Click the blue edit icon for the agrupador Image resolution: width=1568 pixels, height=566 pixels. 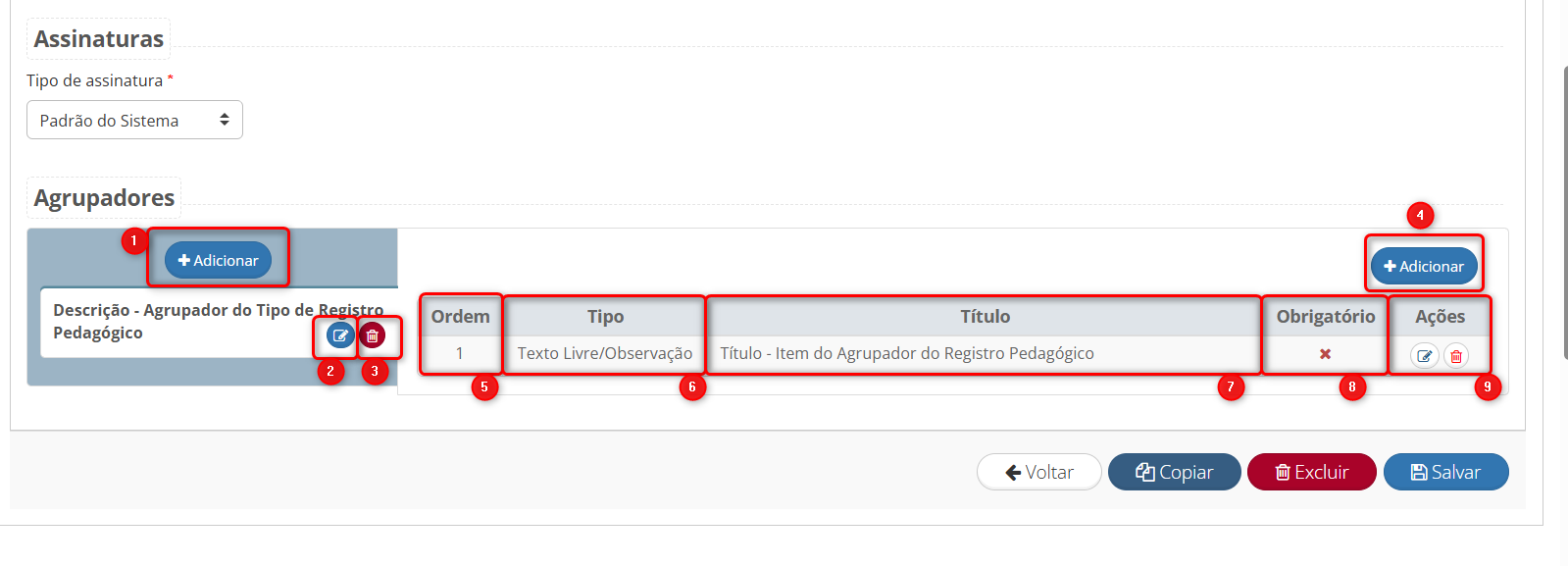coord(340,335)
